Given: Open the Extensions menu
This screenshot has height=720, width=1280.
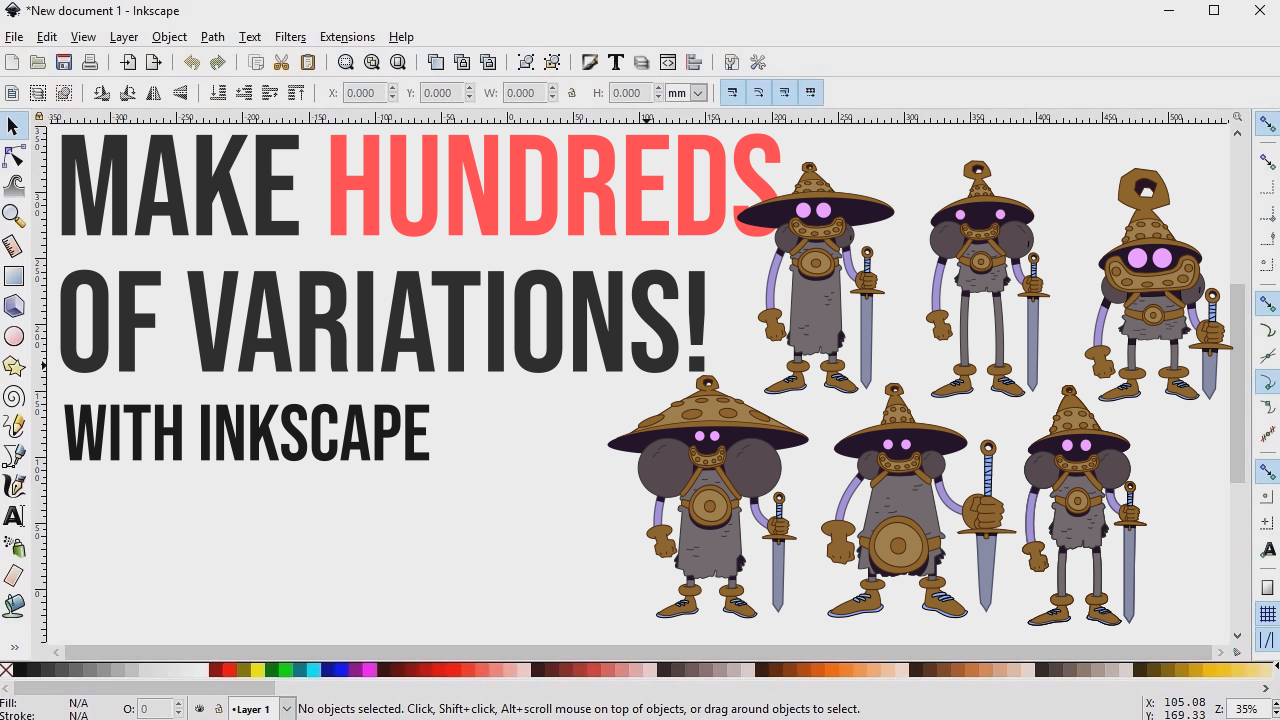Looking at the screenshot, I should click(347, 37).
